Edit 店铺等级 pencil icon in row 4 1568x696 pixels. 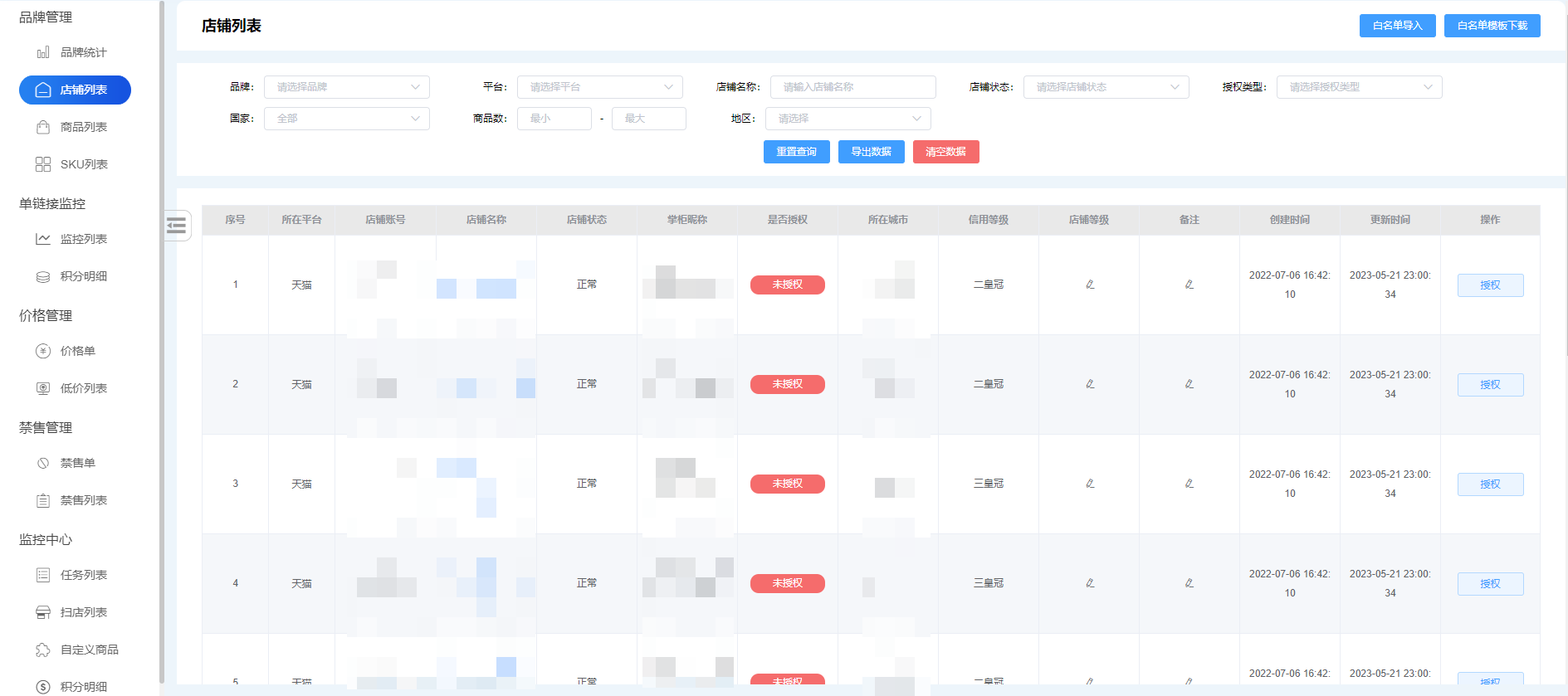click(x=1090, y=583)
